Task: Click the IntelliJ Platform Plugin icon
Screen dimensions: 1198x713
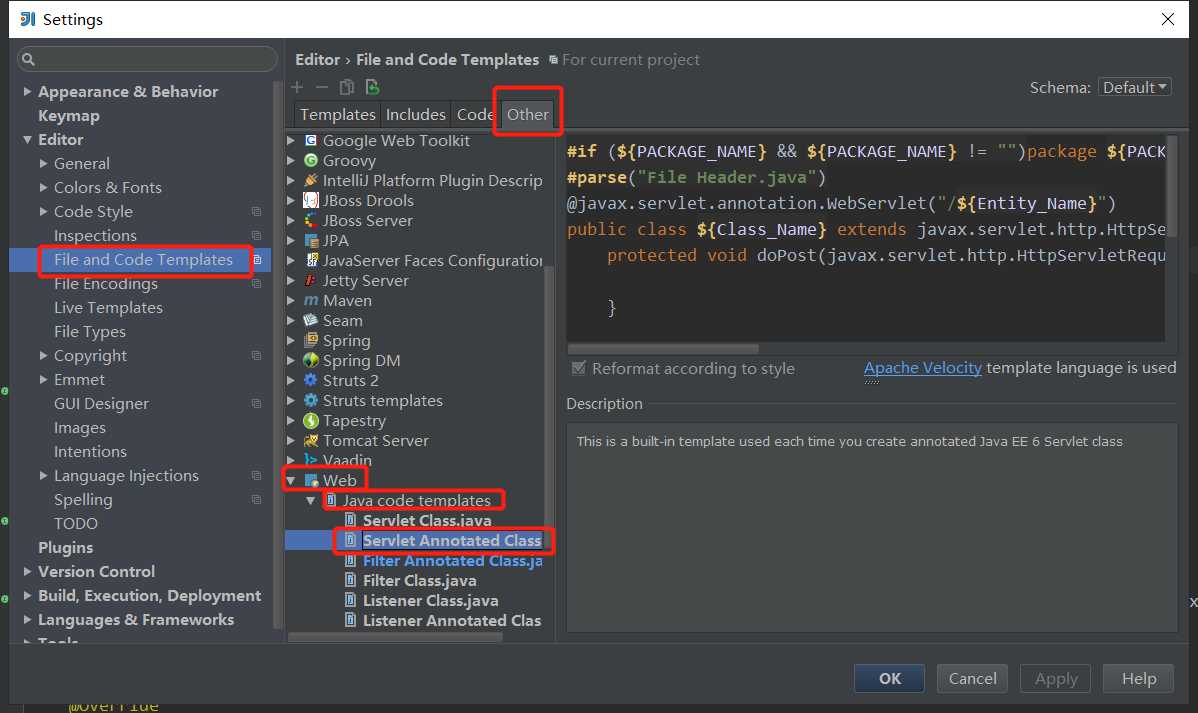Action: [x=311, y=180]
